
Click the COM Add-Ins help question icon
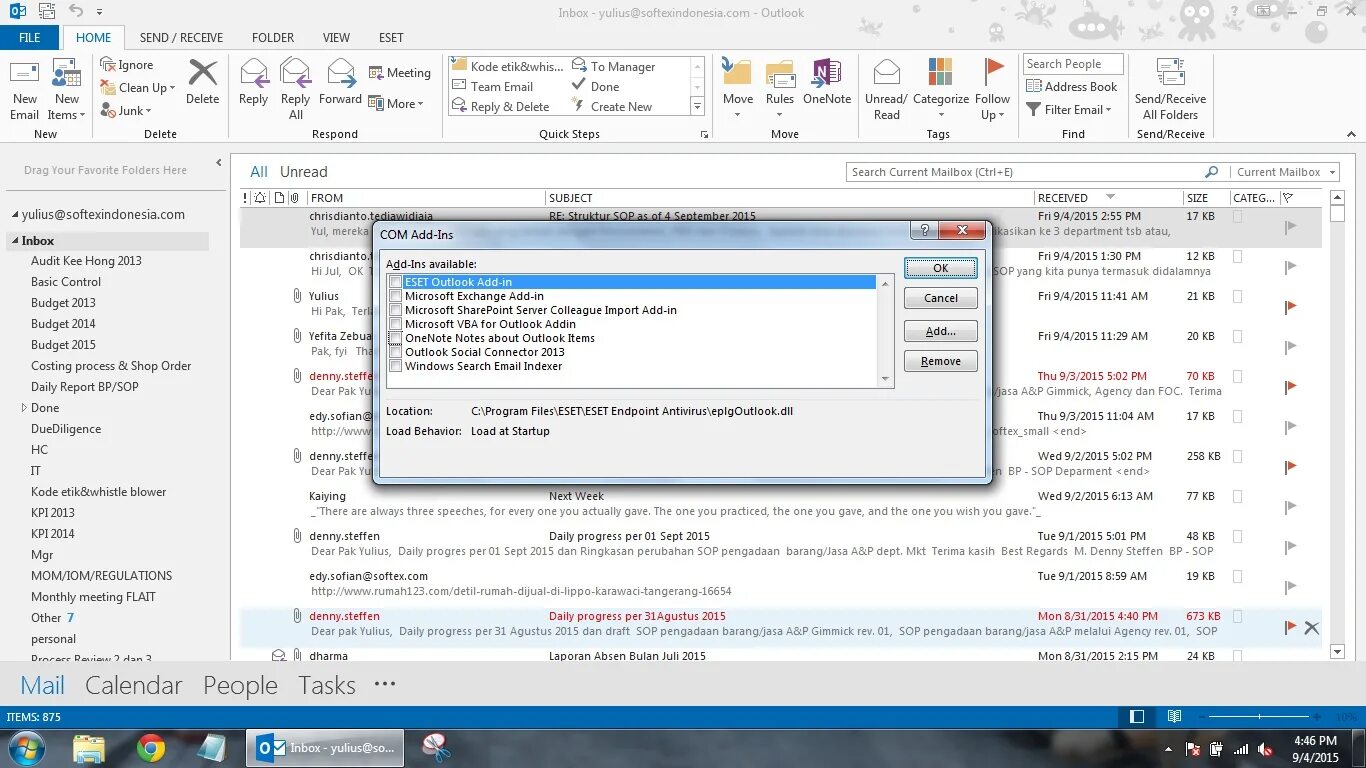923,230
